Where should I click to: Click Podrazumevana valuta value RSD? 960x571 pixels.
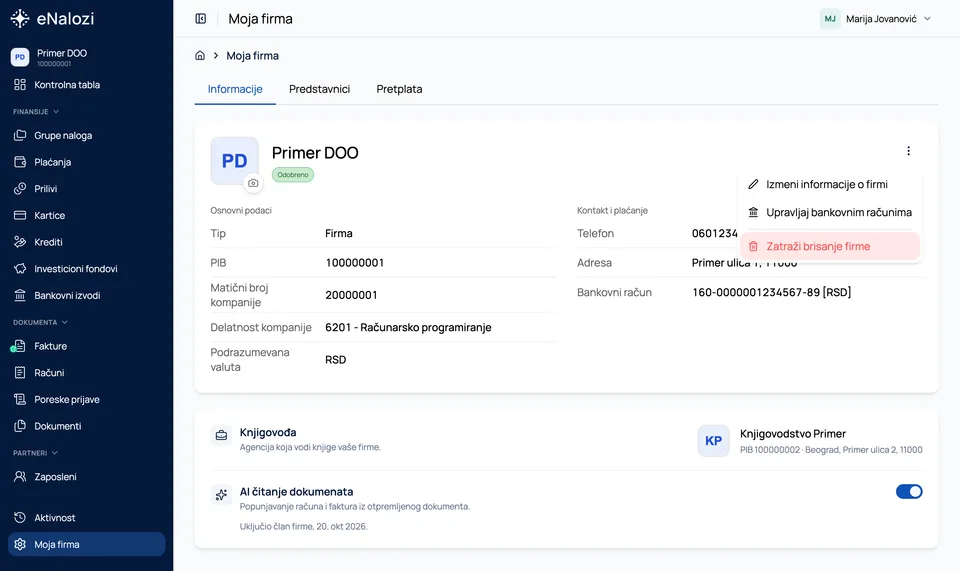(336, 360)
